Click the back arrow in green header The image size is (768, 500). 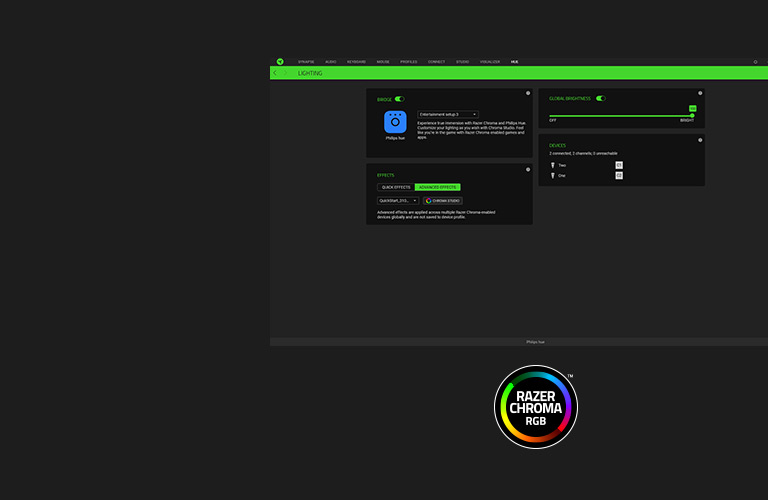click(275, 73)
